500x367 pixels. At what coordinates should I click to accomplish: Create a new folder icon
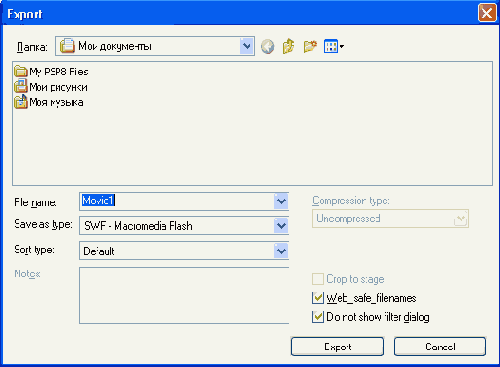click(310, 46)
